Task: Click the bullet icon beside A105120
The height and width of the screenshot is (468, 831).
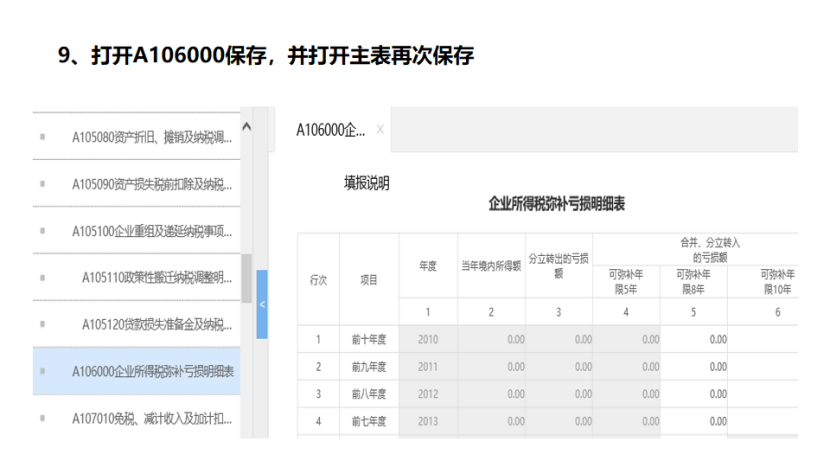Action: point(42,324)
